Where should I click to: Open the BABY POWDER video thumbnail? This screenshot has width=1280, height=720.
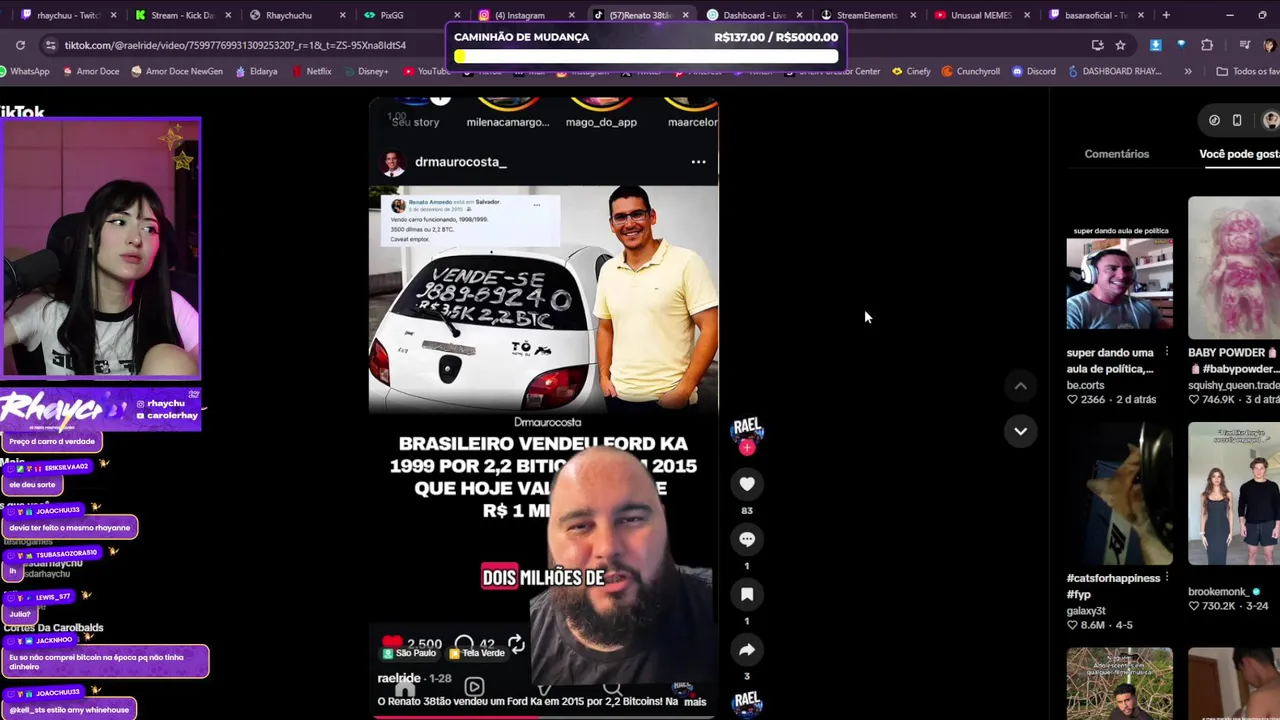pos(1234,267)
